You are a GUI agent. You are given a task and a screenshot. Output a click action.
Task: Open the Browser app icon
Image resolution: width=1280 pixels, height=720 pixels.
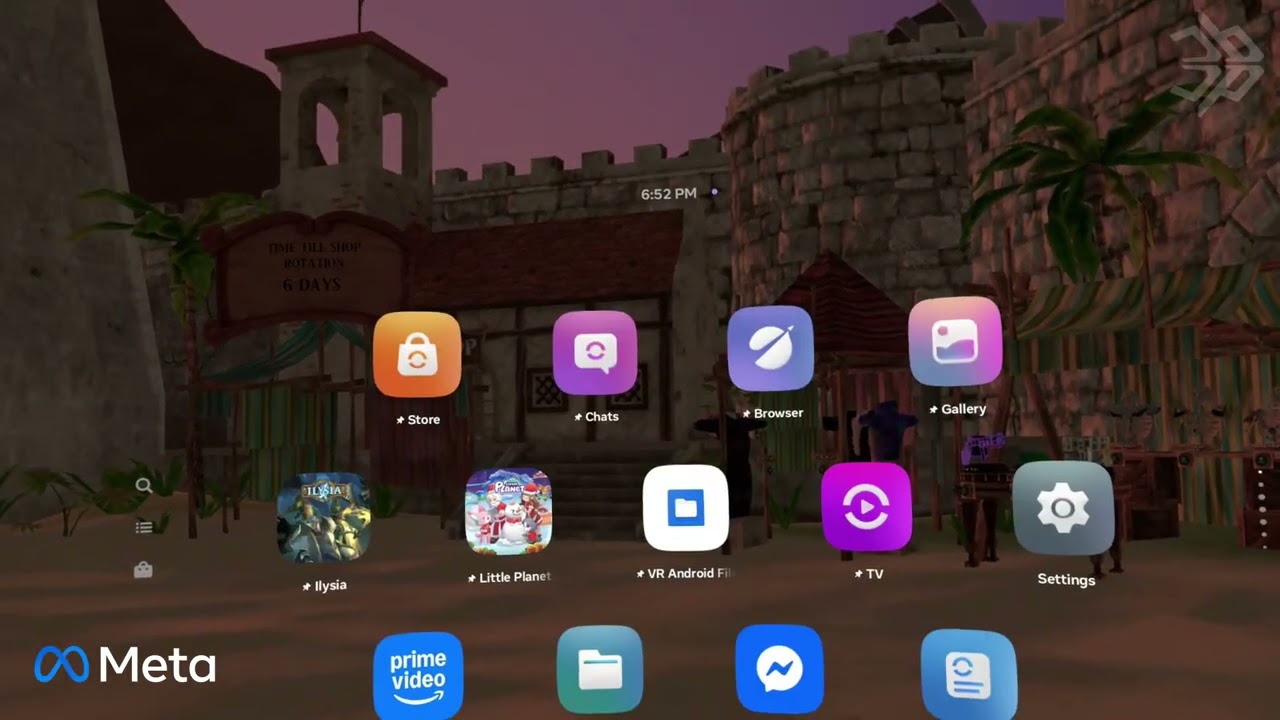(x=771, y=348)
